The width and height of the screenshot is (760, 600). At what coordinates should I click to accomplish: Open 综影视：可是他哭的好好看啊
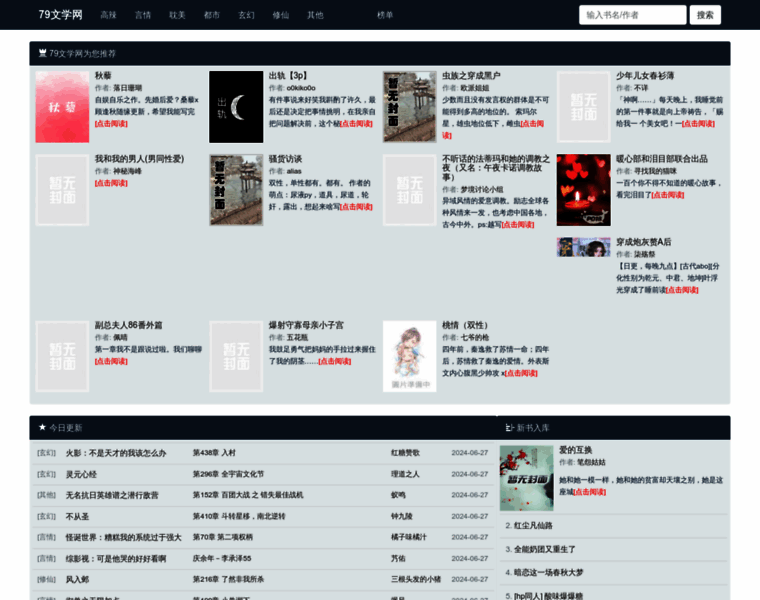(116, 559)
